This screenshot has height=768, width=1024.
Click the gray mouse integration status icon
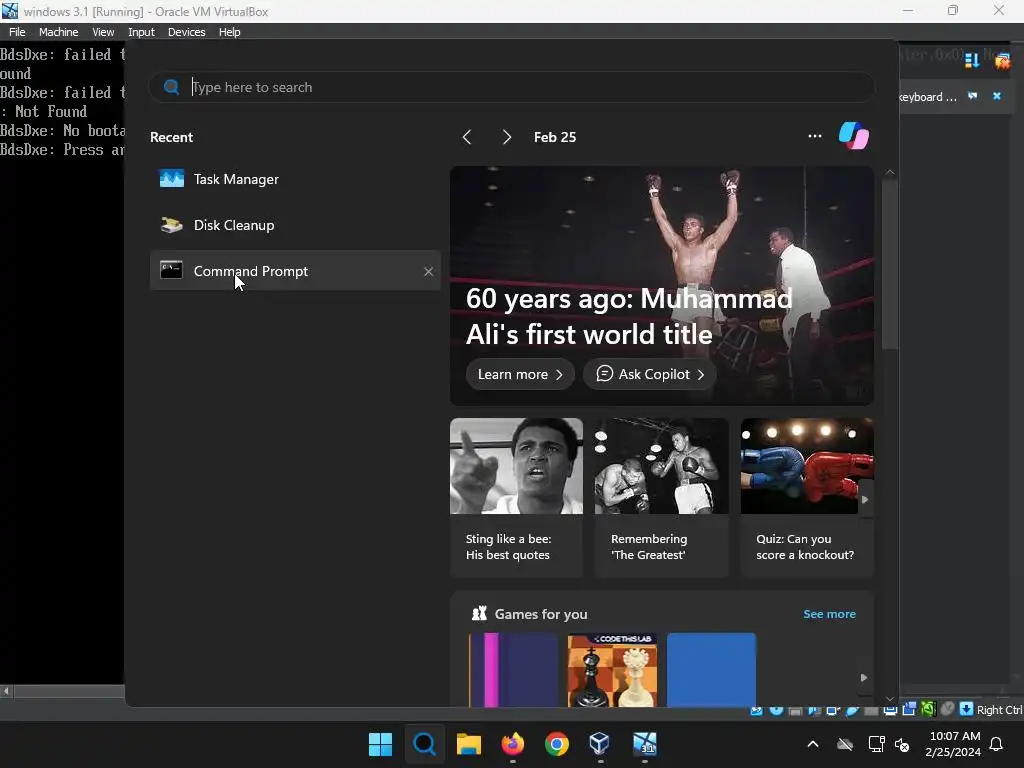coord(948,709)
